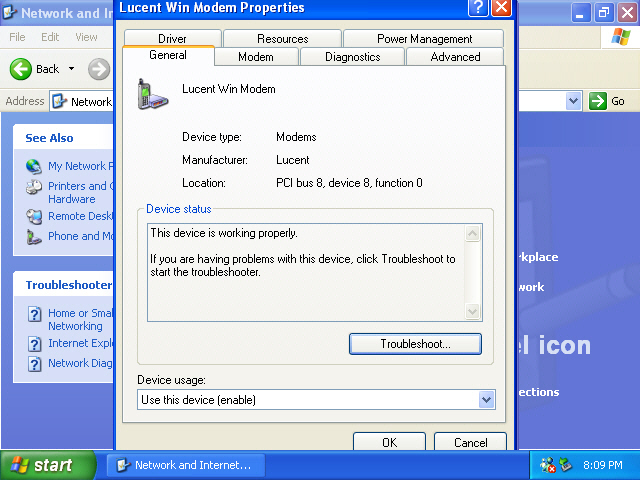
Task: Click the Remote Desktop icon
Action: click(x=34, y=216)
